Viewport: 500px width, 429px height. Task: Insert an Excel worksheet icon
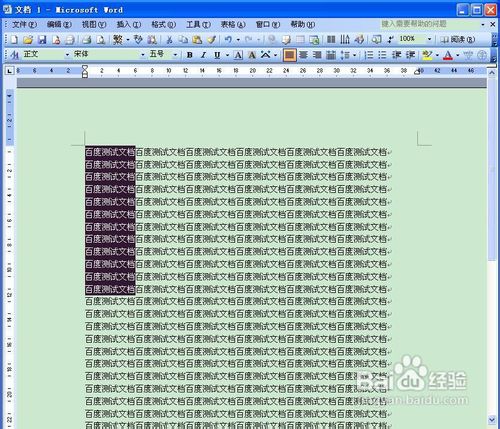click(314, 40)
